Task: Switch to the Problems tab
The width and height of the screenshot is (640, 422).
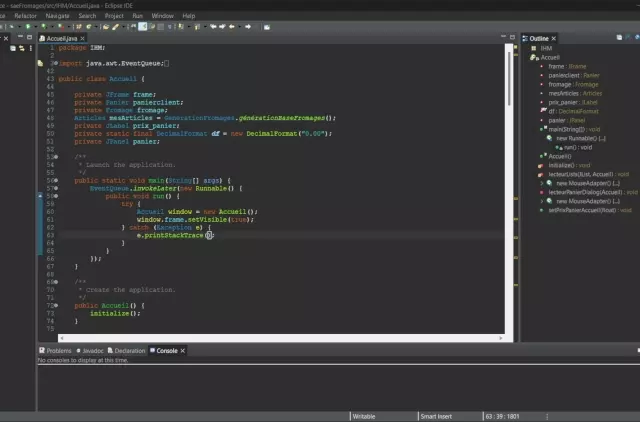Action: tap(57, 351)
